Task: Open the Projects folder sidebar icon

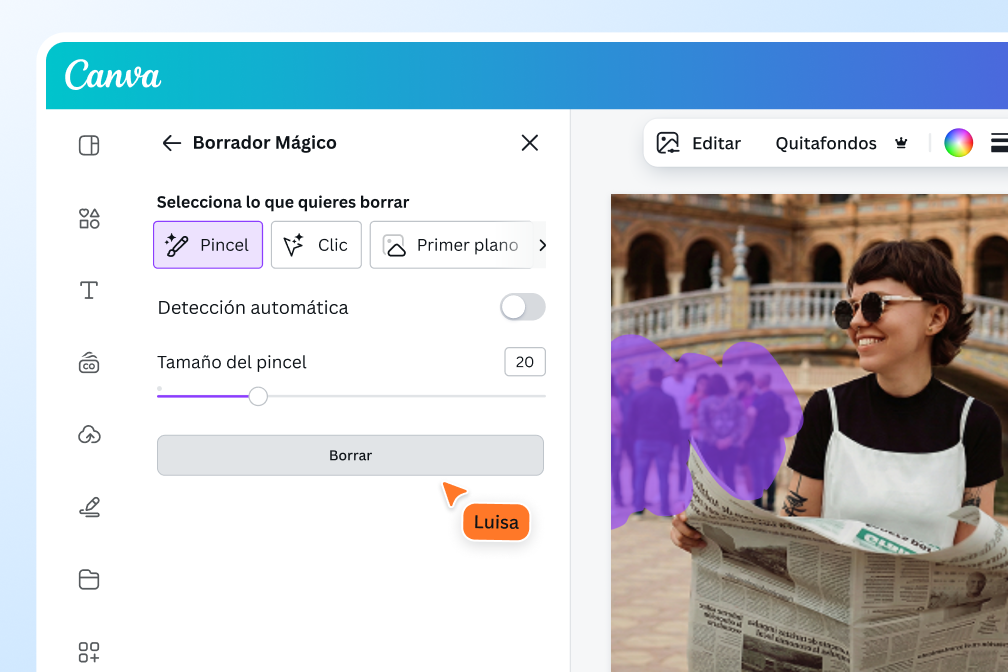Action: pos(89,579)
